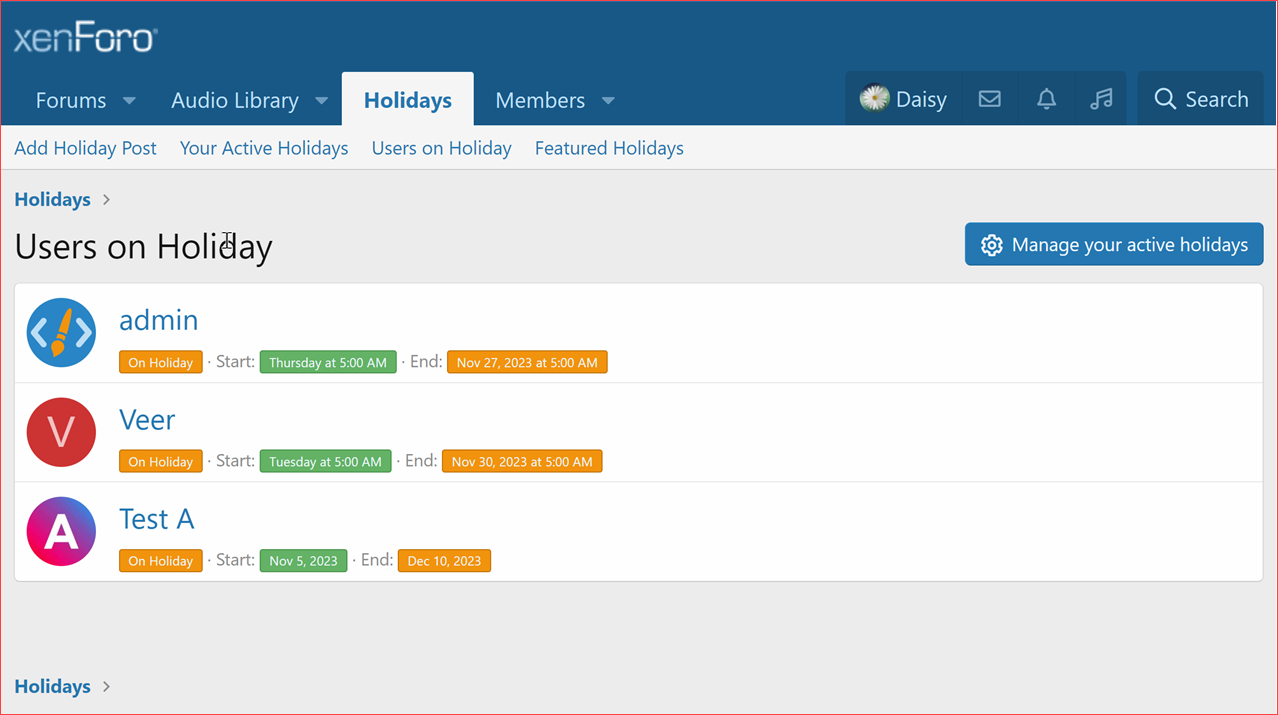Click the Holidays breadcrumb link
Viewport: 1278px width, 715px height.
pos(52,199)
